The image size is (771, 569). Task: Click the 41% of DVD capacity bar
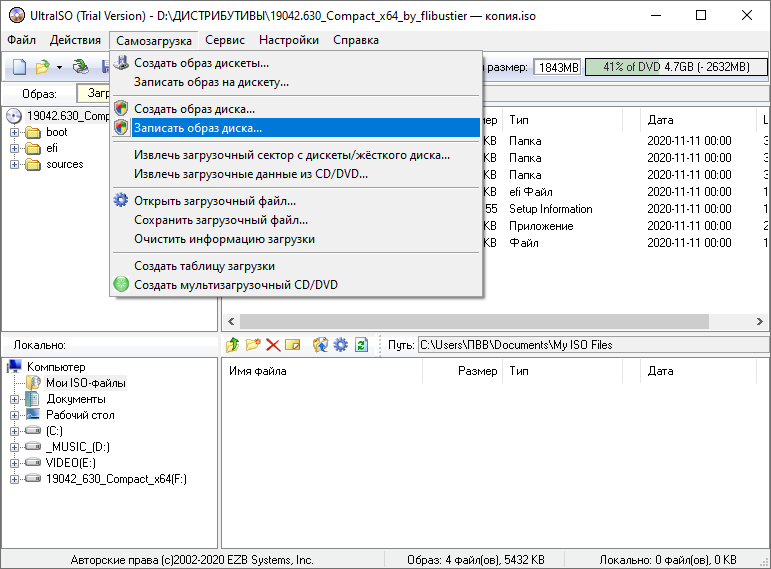point(676,67)
